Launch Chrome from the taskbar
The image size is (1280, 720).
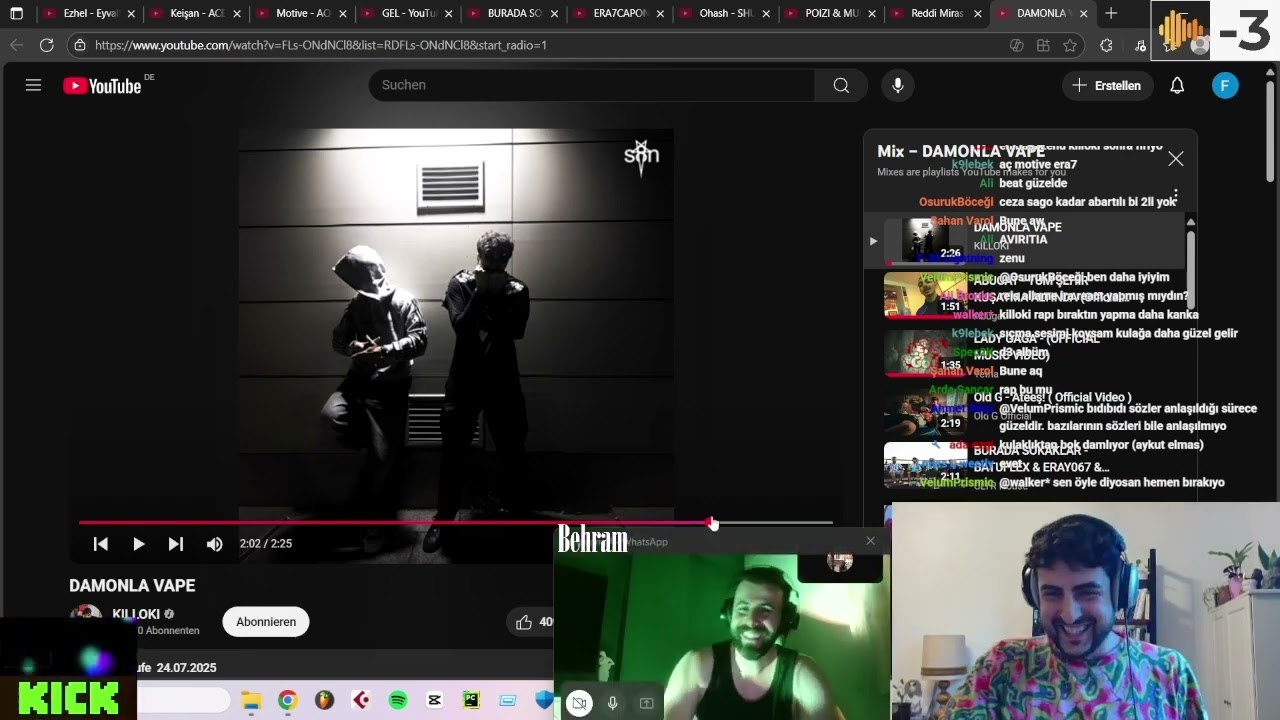(287, 700)
